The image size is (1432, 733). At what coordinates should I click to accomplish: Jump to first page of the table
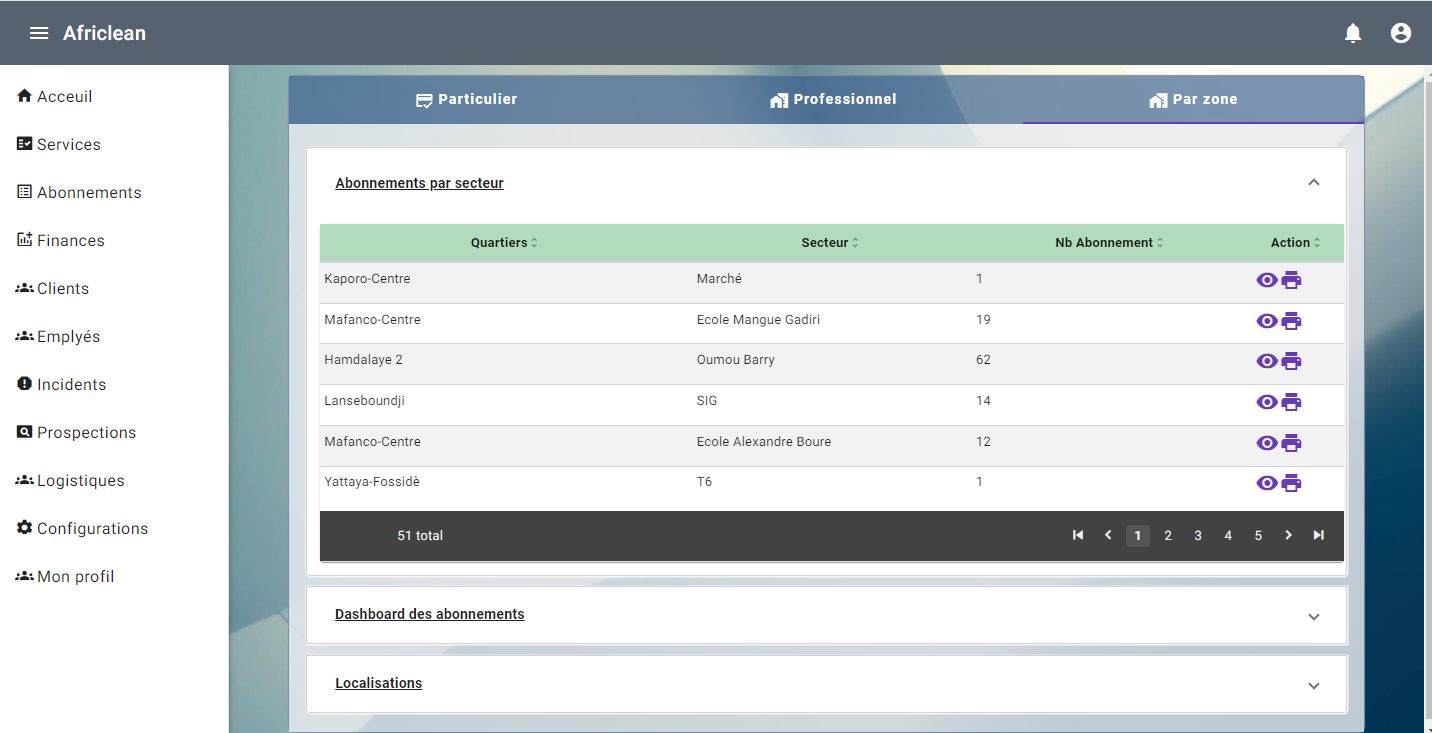1078,535
